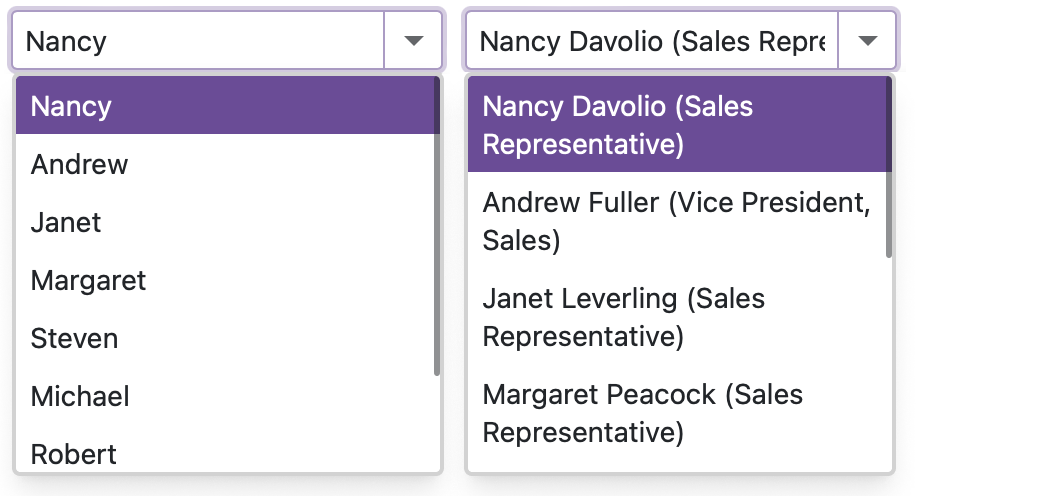
Task: Select Janet Leverling (Sales Representative) option
Action: point(676,317)
